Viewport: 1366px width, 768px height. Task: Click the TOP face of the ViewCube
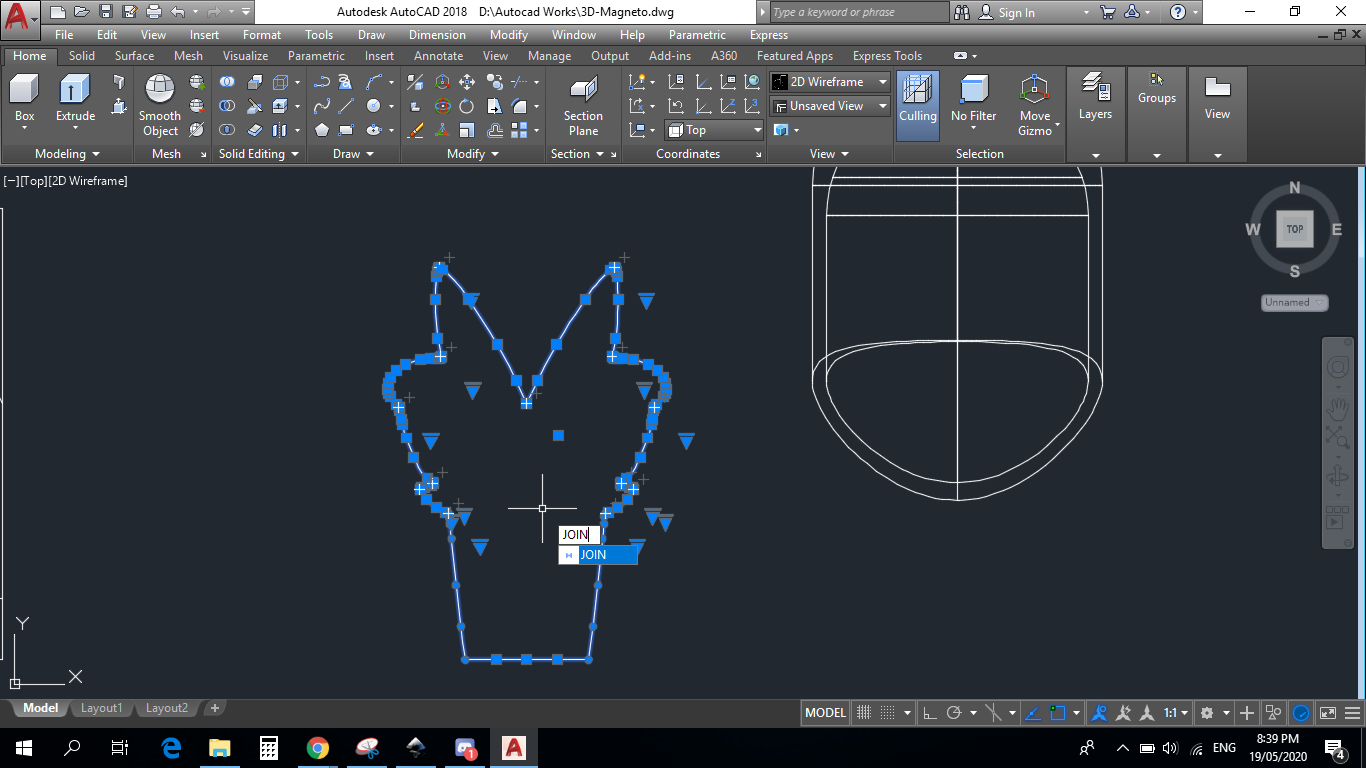(x=1294, y=229)
